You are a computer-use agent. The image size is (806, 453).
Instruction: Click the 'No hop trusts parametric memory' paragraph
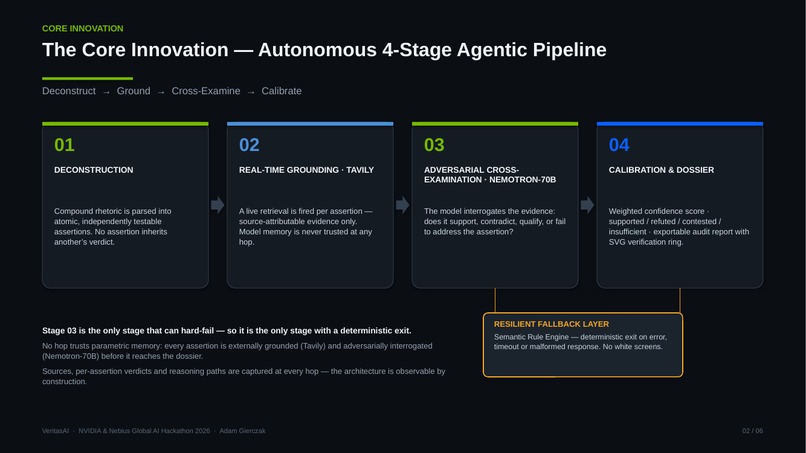(237, 351)
